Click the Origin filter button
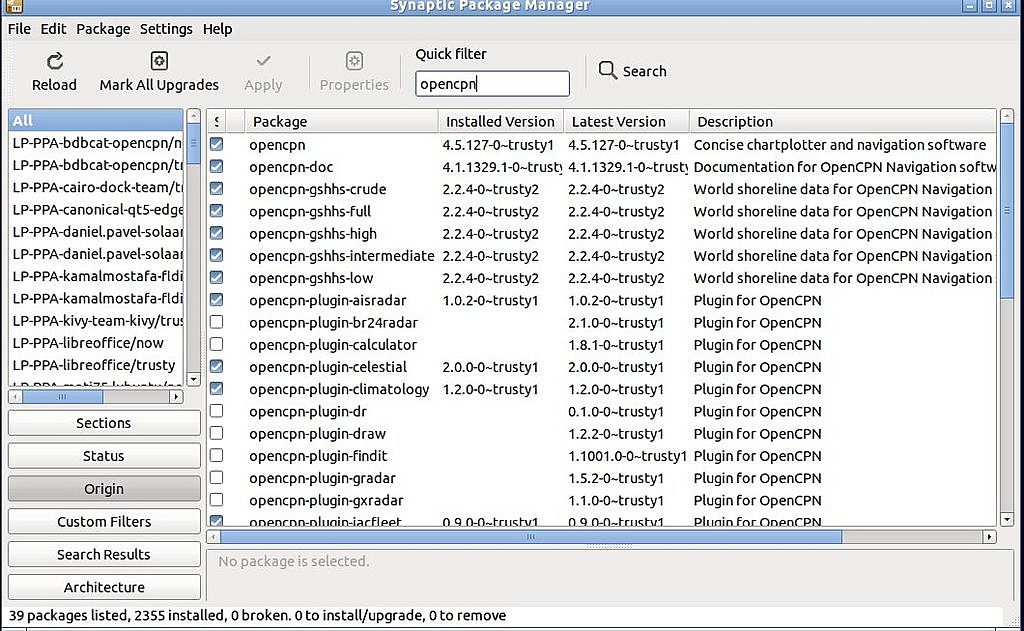The width and height of the screenshot is (1024, 631). pos(104,489)
